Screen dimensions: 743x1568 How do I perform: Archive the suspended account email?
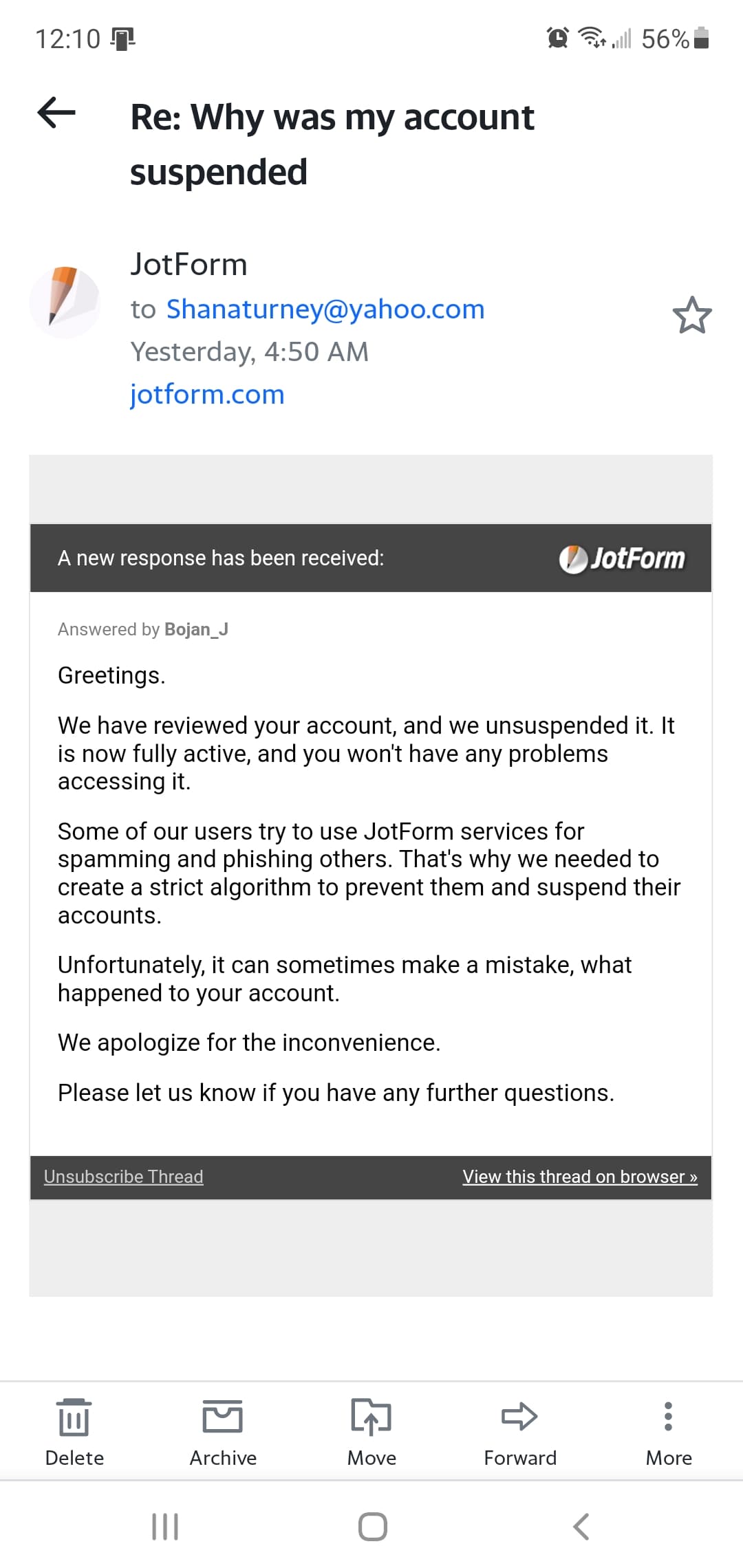(223, 1429)
